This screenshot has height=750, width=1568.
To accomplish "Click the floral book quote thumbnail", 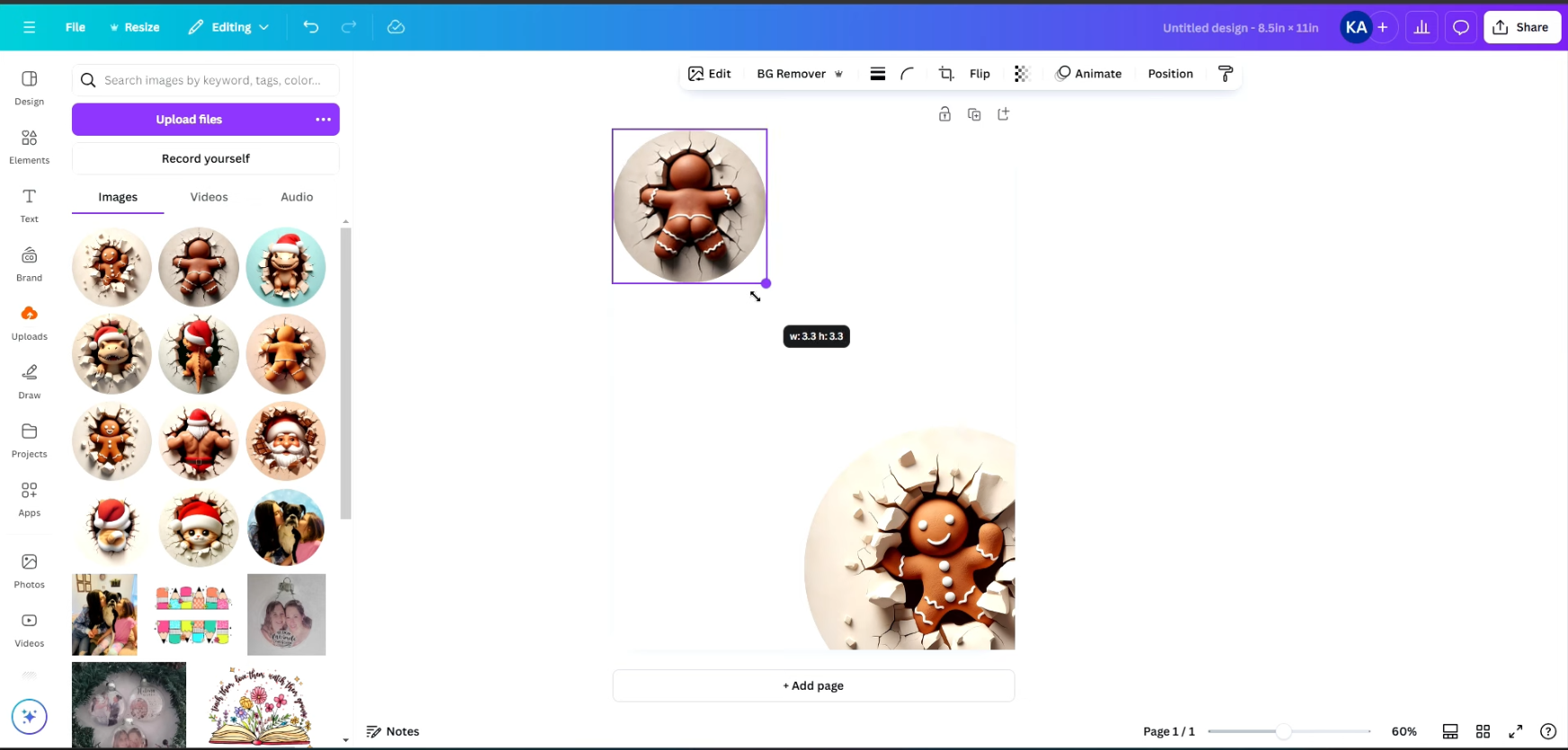I will pyautogui.click(x=259, y=706).
